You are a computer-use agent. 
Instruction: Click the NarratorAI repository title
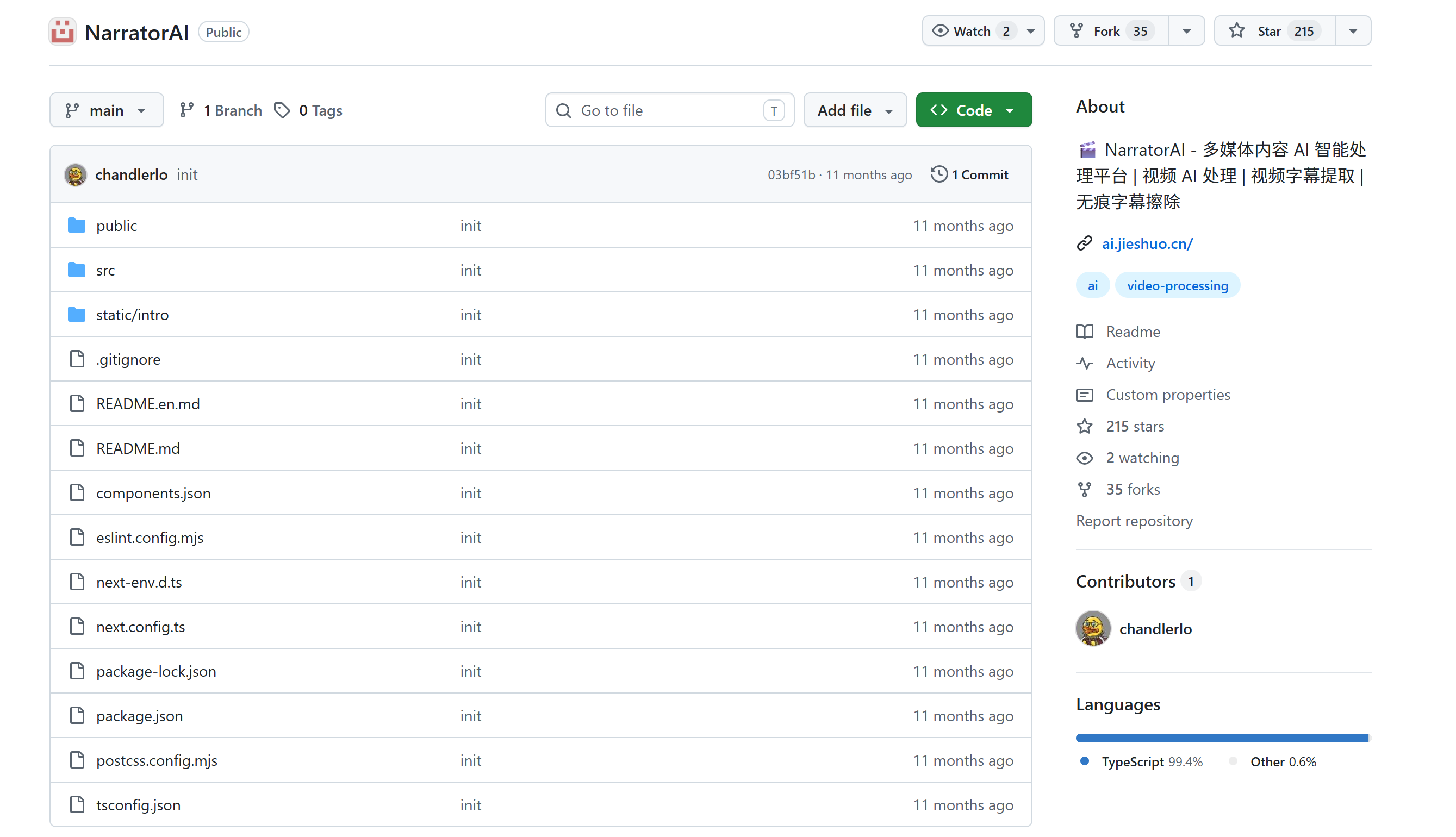pyautogui.click(x=136, y=32)
